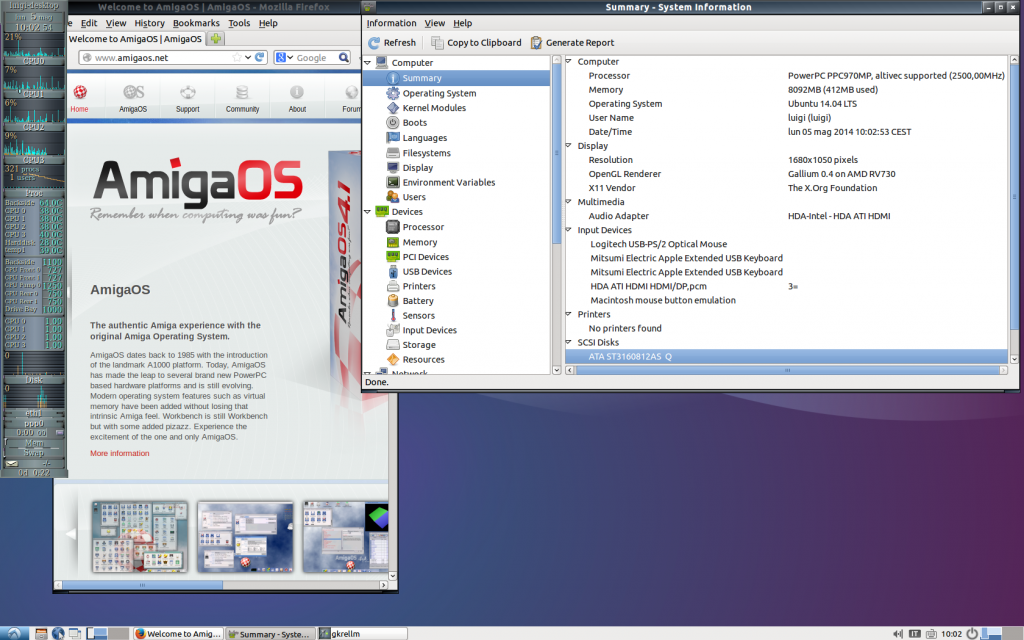1024x640 pixels.
Task: Follow the More information link
Action: (119, 453)
